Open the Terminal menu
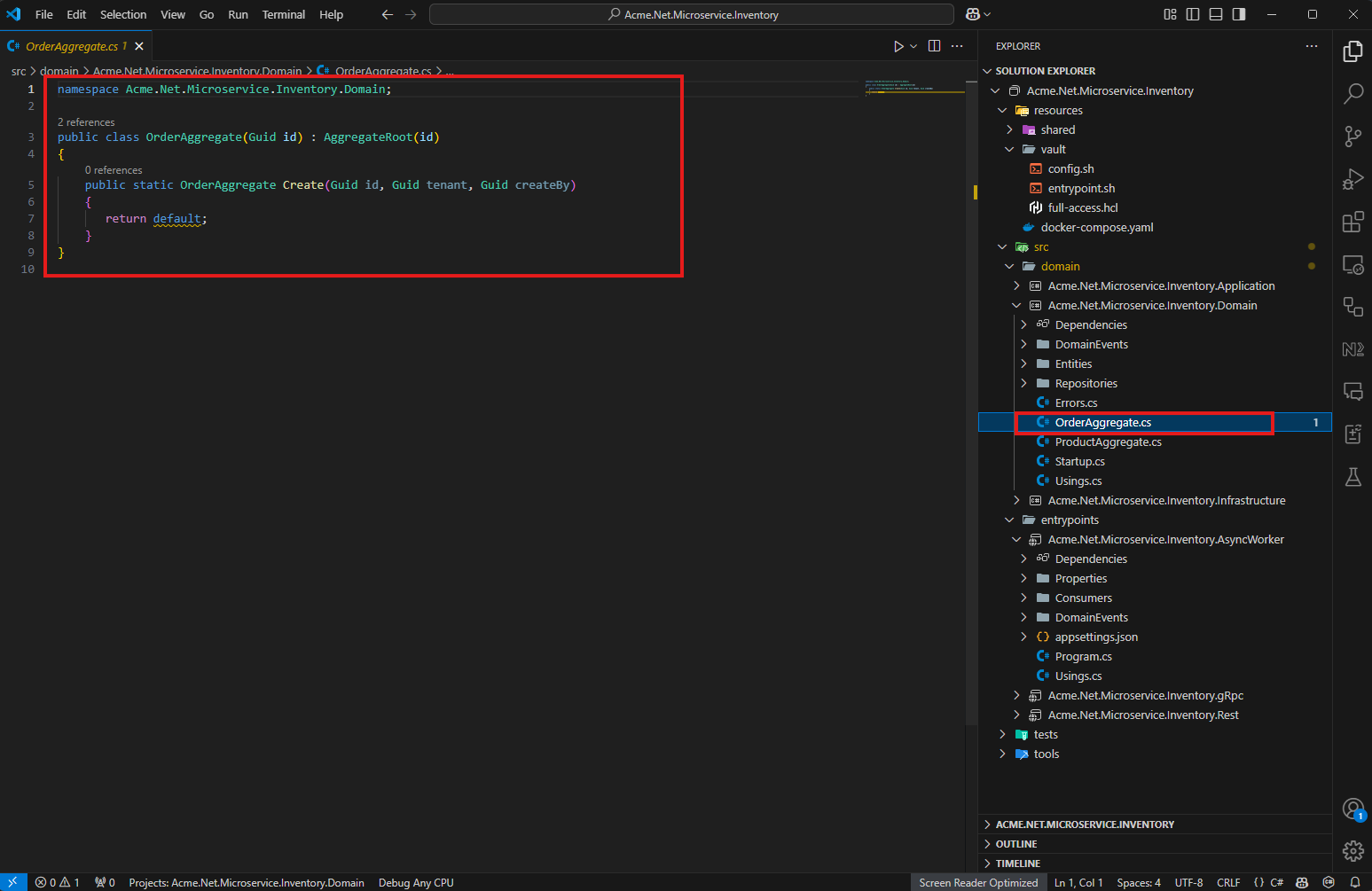The image size is (1372, 891). 283,14
